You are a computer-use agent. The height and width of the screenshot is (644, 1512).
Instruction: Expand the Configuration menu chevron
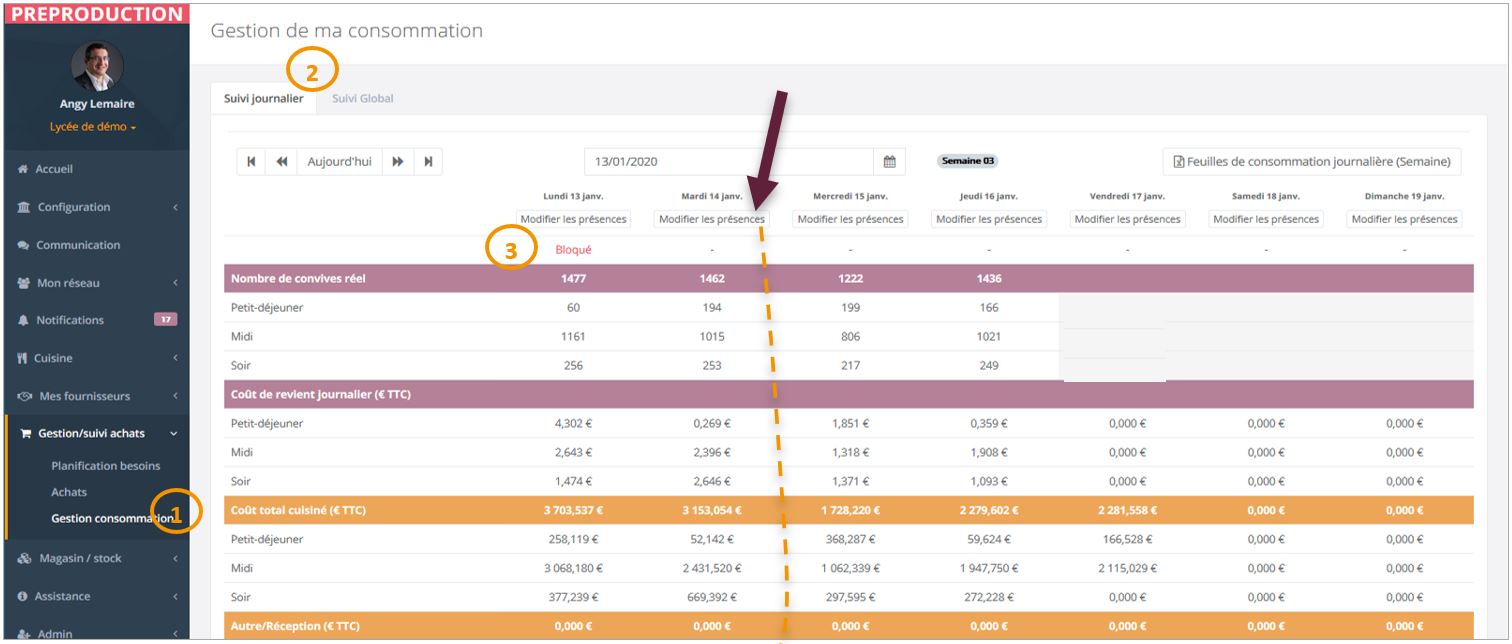coord(175,207)
